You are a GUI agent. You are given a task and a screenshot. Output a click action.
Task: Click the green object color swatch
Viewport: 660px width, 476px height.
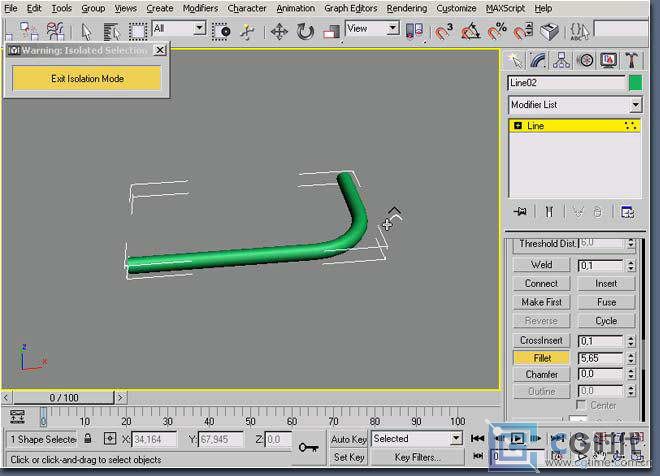pyautogui.click(x=635, y=83)
